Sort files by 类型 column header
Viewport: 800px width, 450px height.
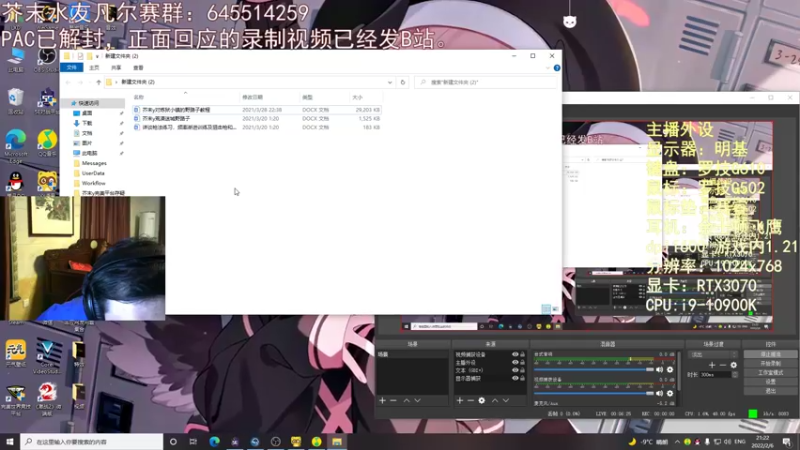pyautogui.click(x=324, y=97)
